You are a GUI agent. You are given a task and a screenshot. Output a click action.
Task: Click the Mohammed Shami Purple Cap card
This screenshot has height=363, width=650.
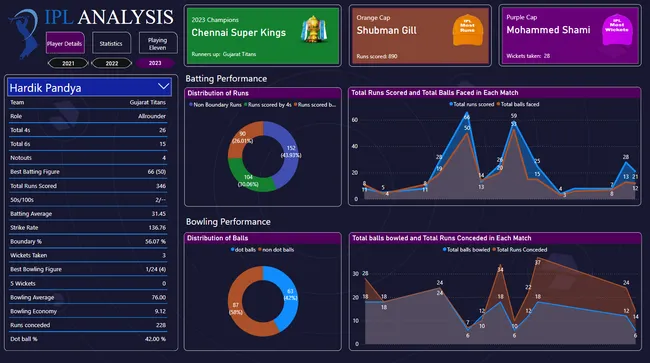tap(570, 36)
